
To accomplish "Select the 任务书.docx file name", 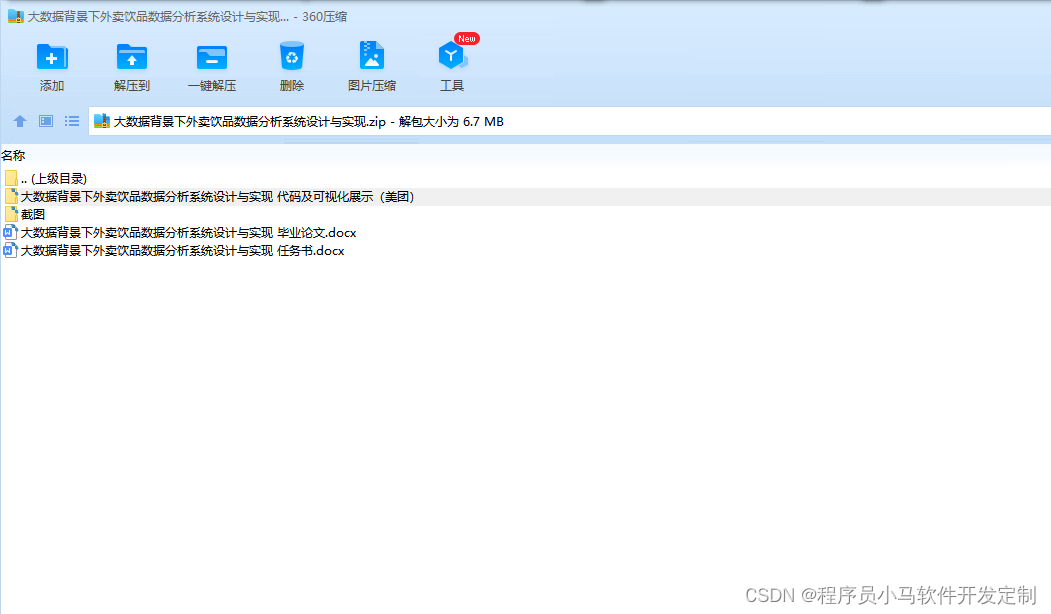I will [x=182, y=251].
